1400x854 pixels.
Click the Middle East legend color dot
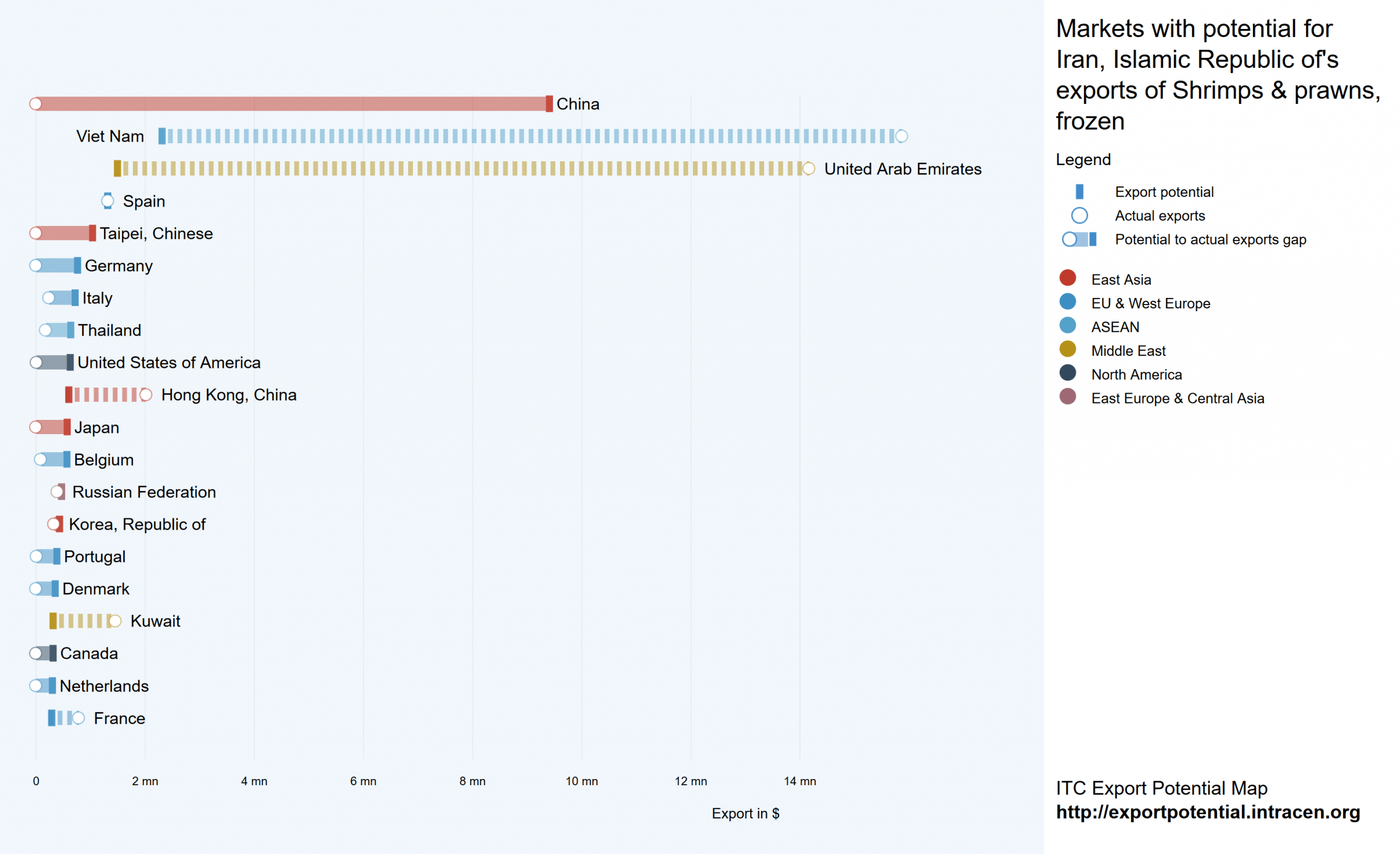[1067, 349]
